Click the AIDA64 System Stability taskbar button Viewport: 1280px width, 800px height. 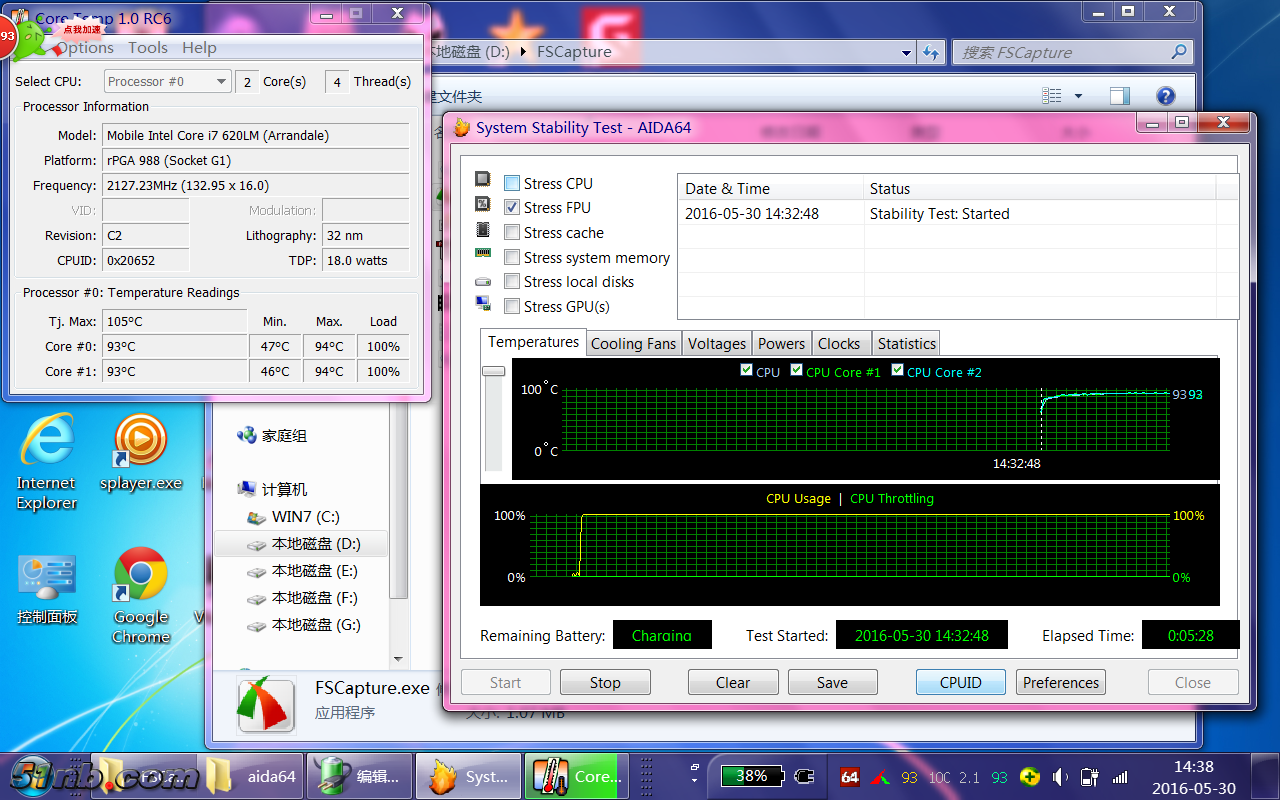[x=470, y=776]
